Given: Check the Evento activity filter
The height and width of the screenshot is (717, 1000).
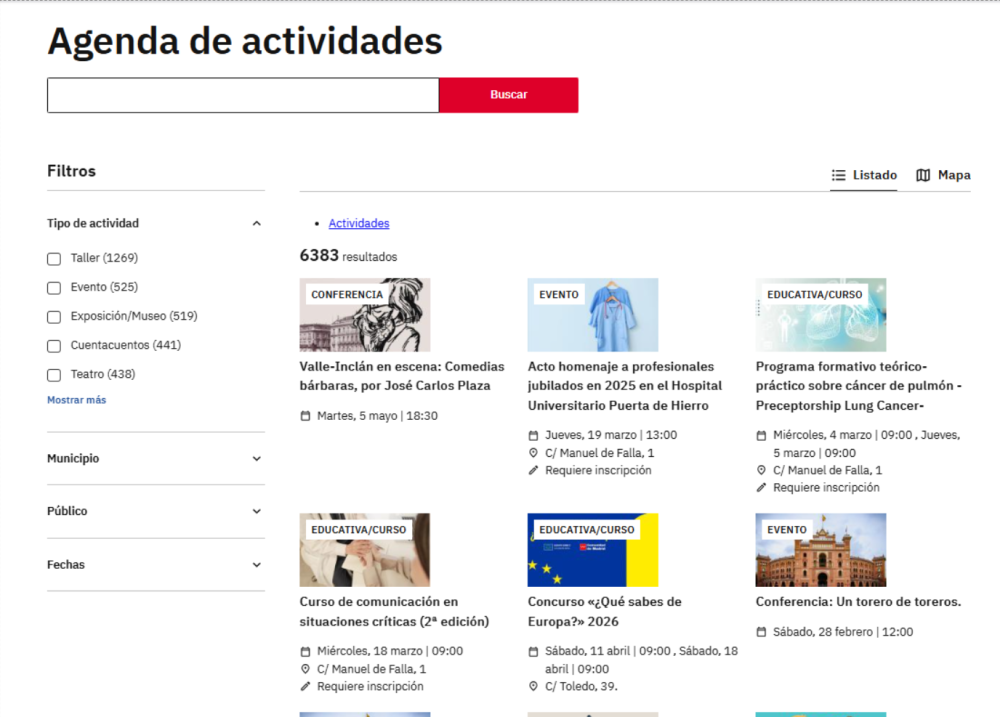Looking at the screenshot, I should pos(53,287).
